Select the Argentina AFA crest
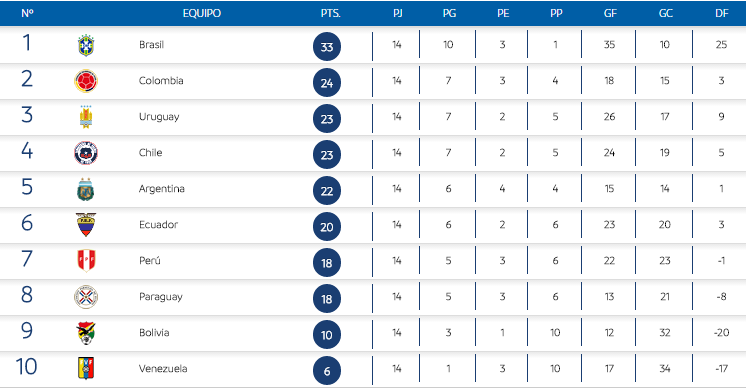Viewport: 746px width, 388px height. 86,189
